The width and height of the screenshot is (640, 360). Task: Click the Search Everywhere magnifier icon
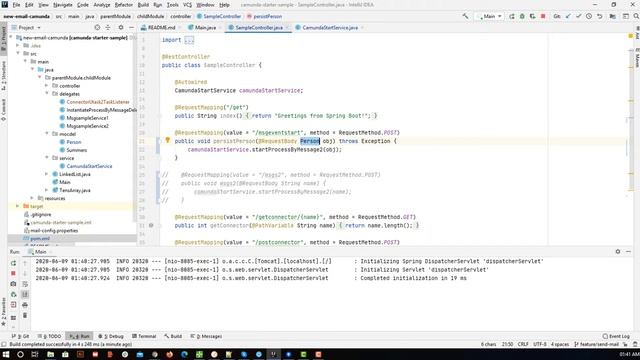pos(636,16)
